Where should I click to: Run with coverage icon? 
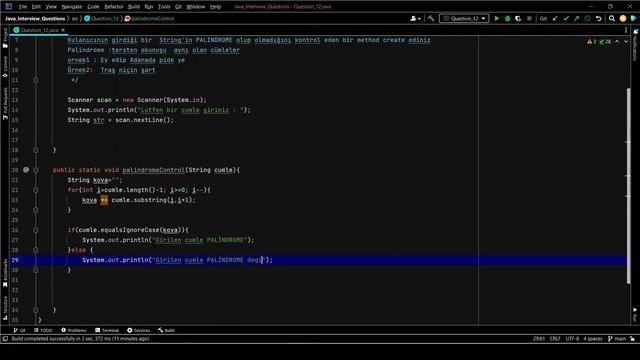tap(518, 18)
